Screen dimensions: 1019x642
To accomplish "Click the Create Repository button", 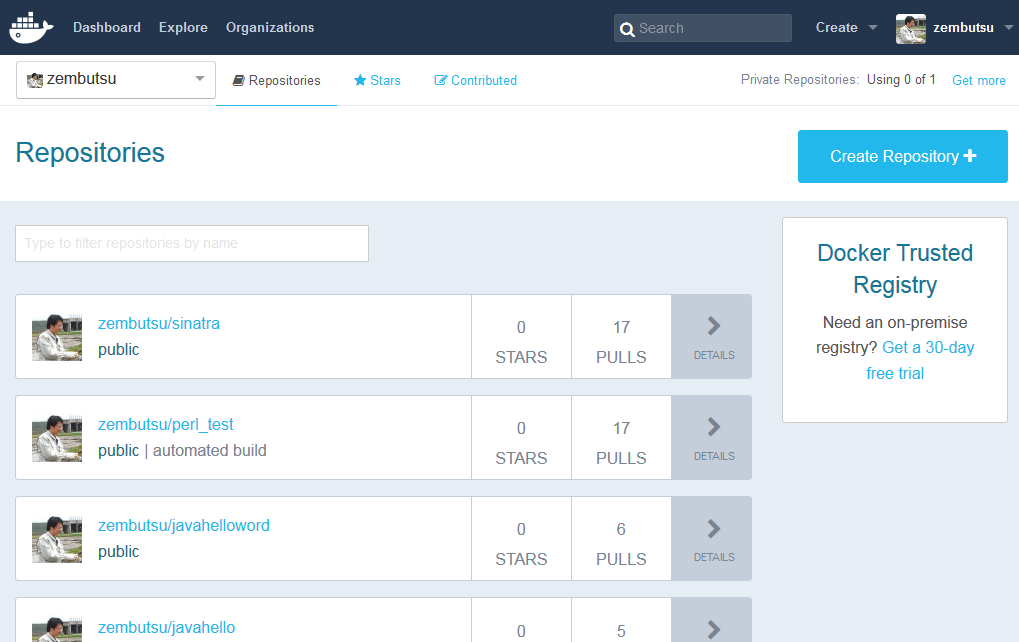I will [903, 156].
